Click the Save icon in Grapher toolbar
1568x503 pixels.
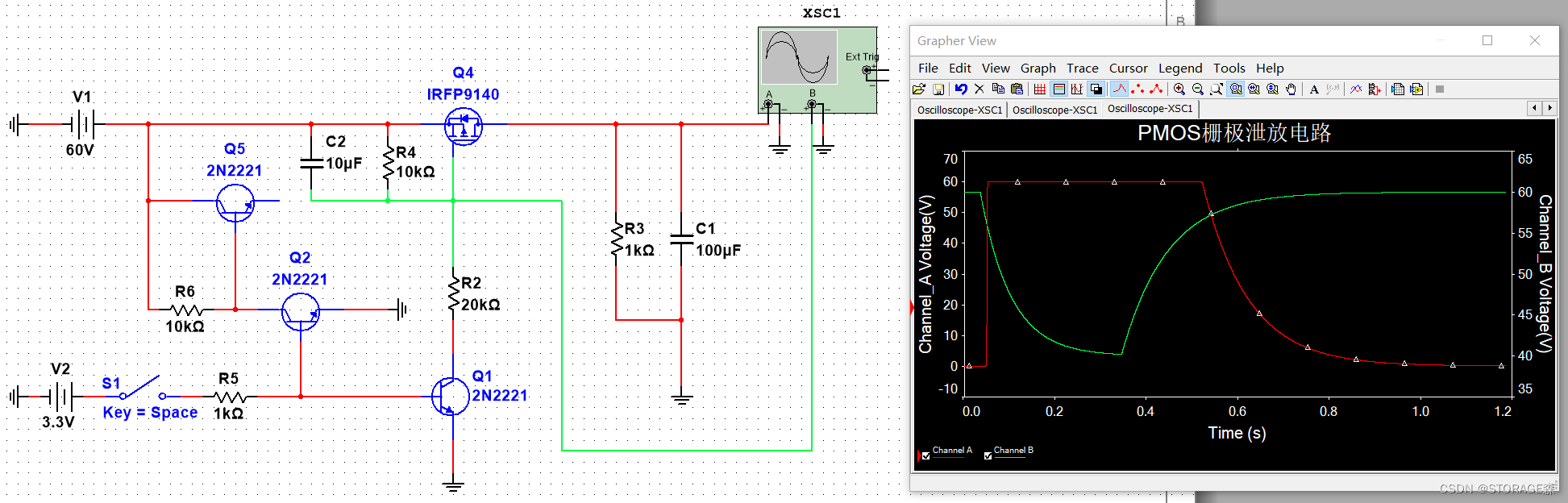coord(938,89)
